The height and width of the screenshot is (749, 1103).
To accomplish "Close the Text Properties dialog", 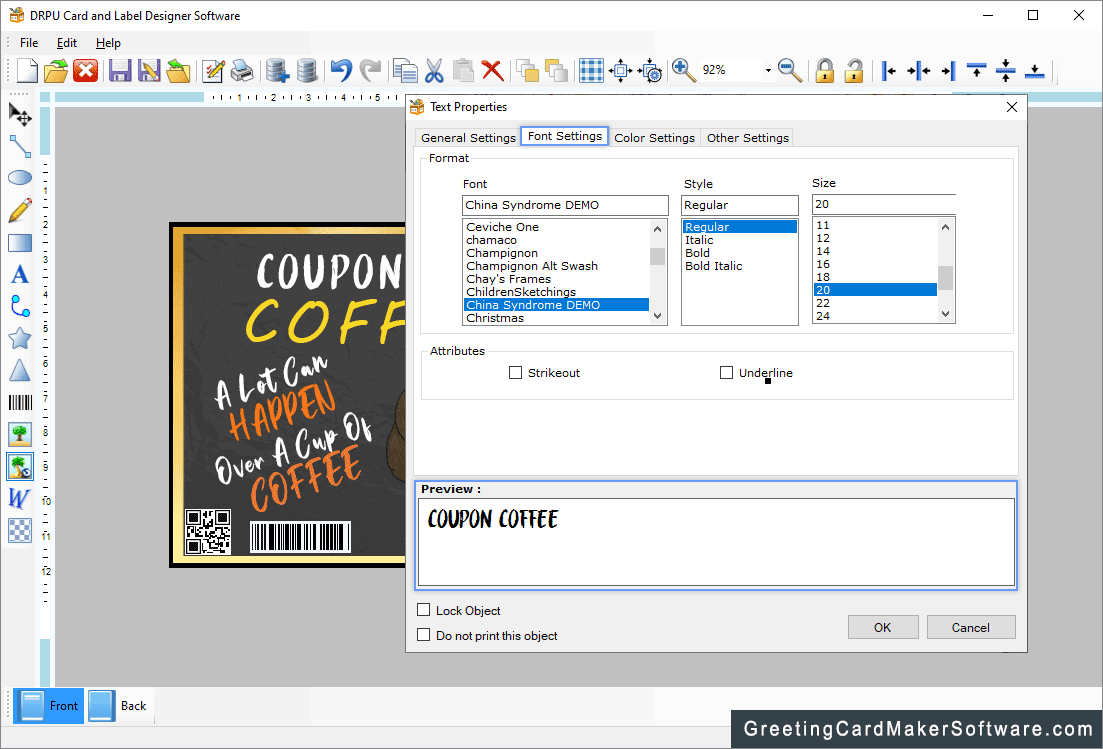I will (1012, 107).
